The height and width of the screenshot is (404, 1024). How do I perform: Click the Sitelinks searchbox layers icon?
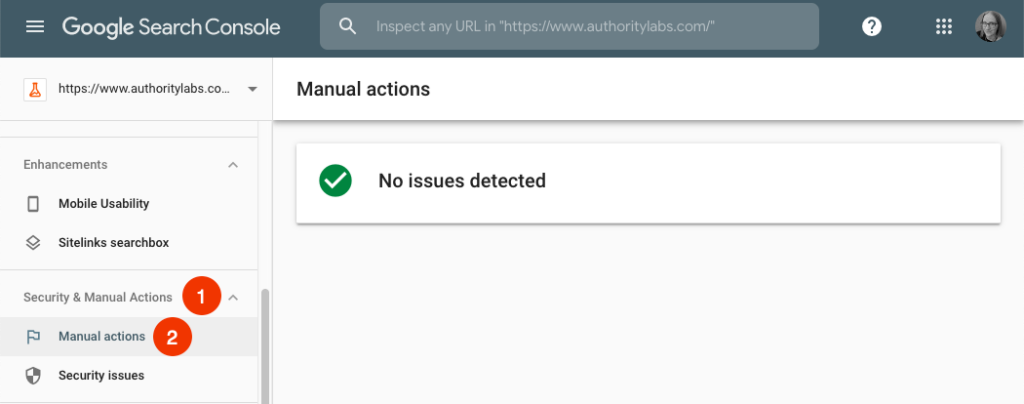click(33, 243)
